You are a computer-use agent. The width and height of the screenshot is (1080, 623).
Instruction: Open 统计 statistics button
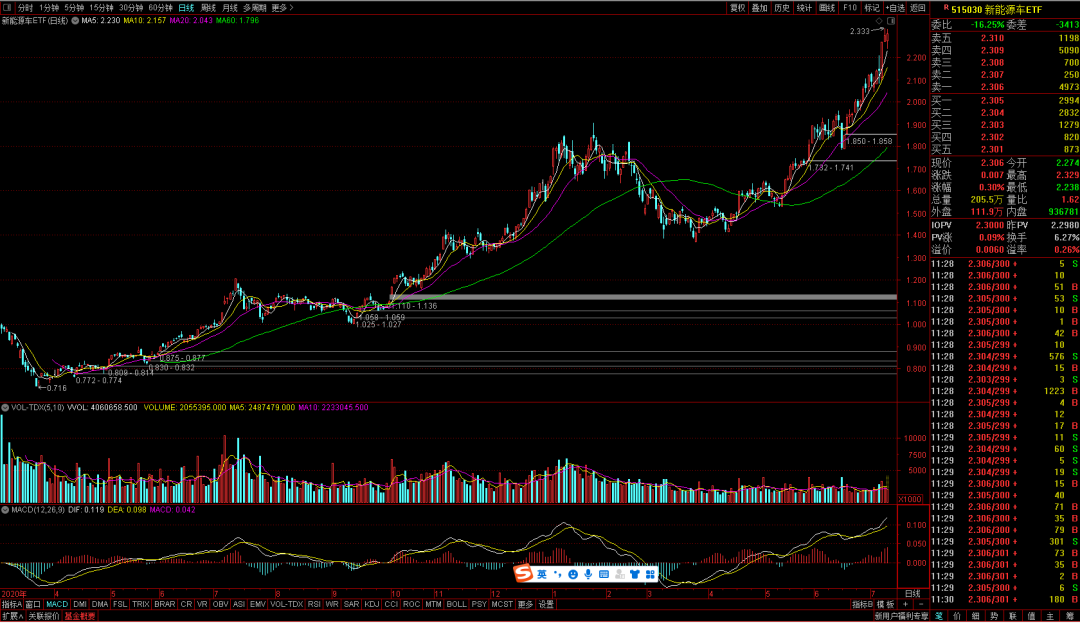tap(804, 8)
